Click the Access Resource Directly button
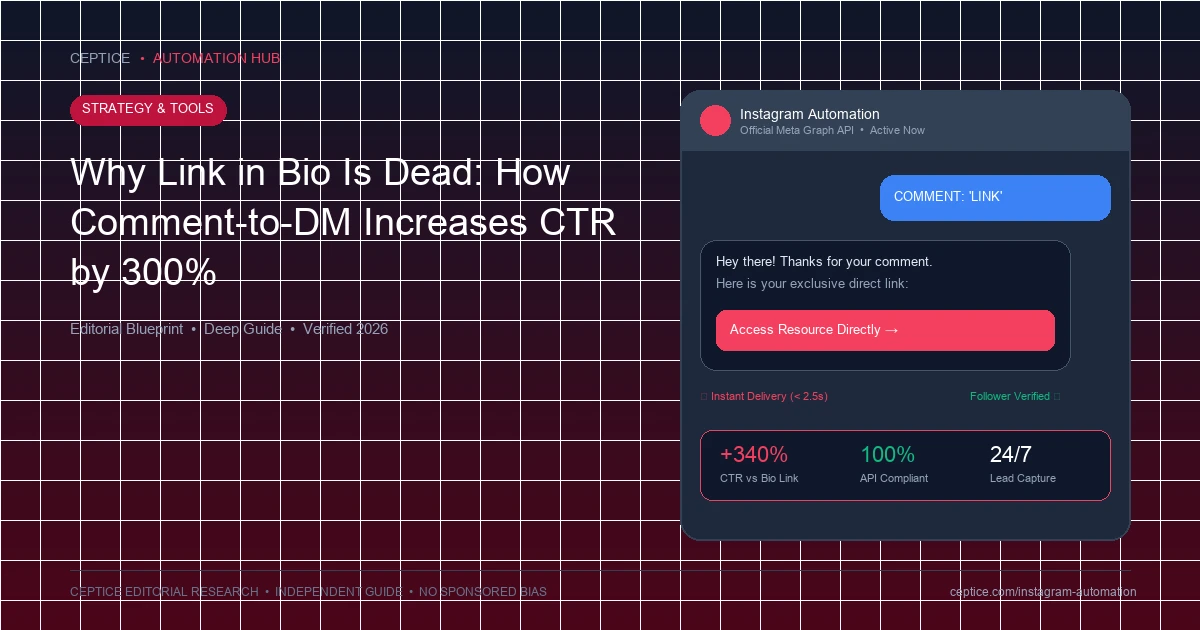1200x630 pixels. pos(885,330)
